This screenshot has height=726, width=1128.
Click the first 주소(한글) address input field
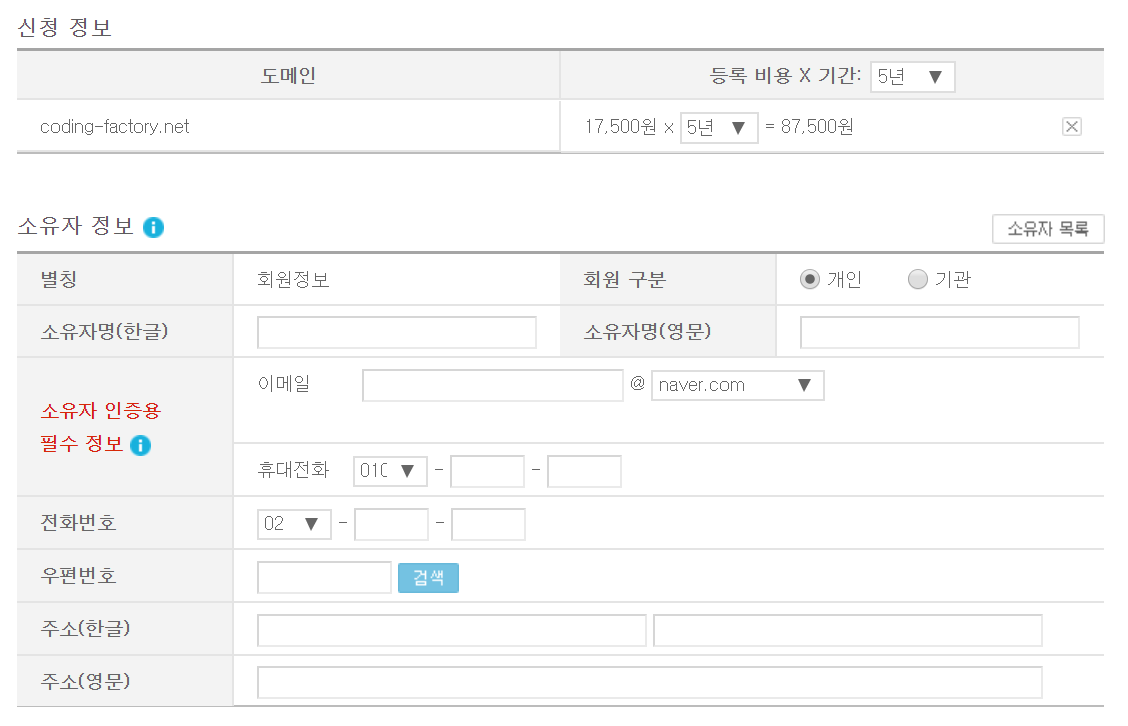pos(451,630)
